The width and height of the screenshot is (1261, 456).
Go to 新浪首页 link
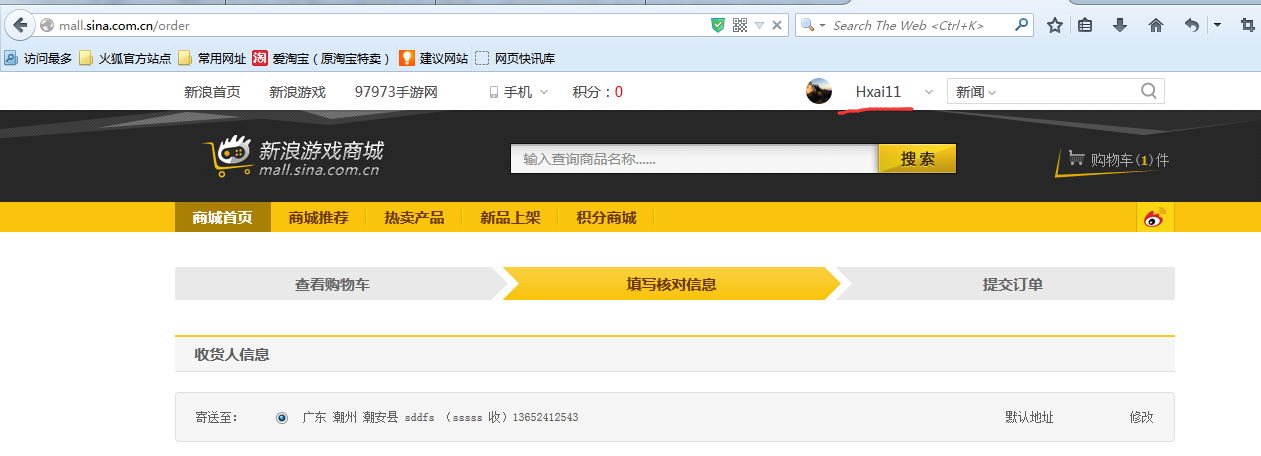212,92
